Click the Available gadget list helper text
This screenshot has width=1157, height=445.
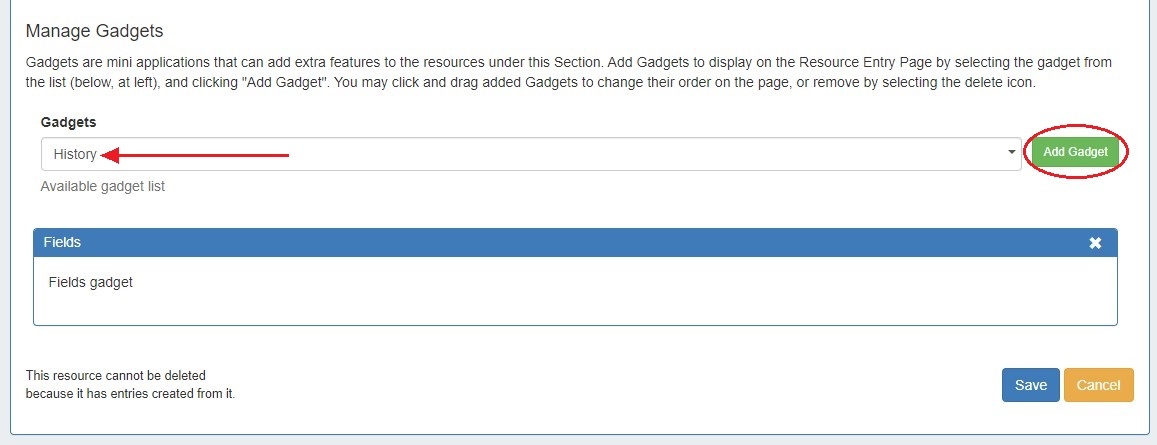(102, 186)
